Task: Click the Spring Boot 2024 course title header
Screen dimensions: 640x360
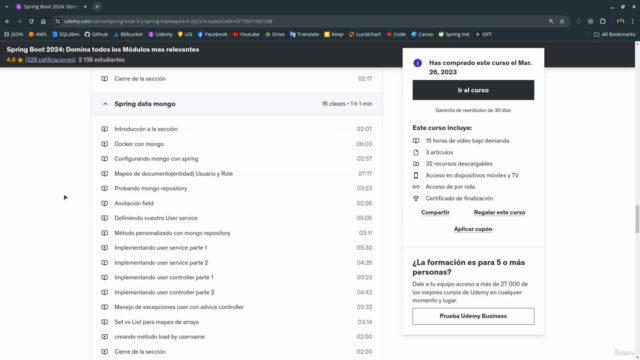Action: pyautogui.click(x=103, y=49)
